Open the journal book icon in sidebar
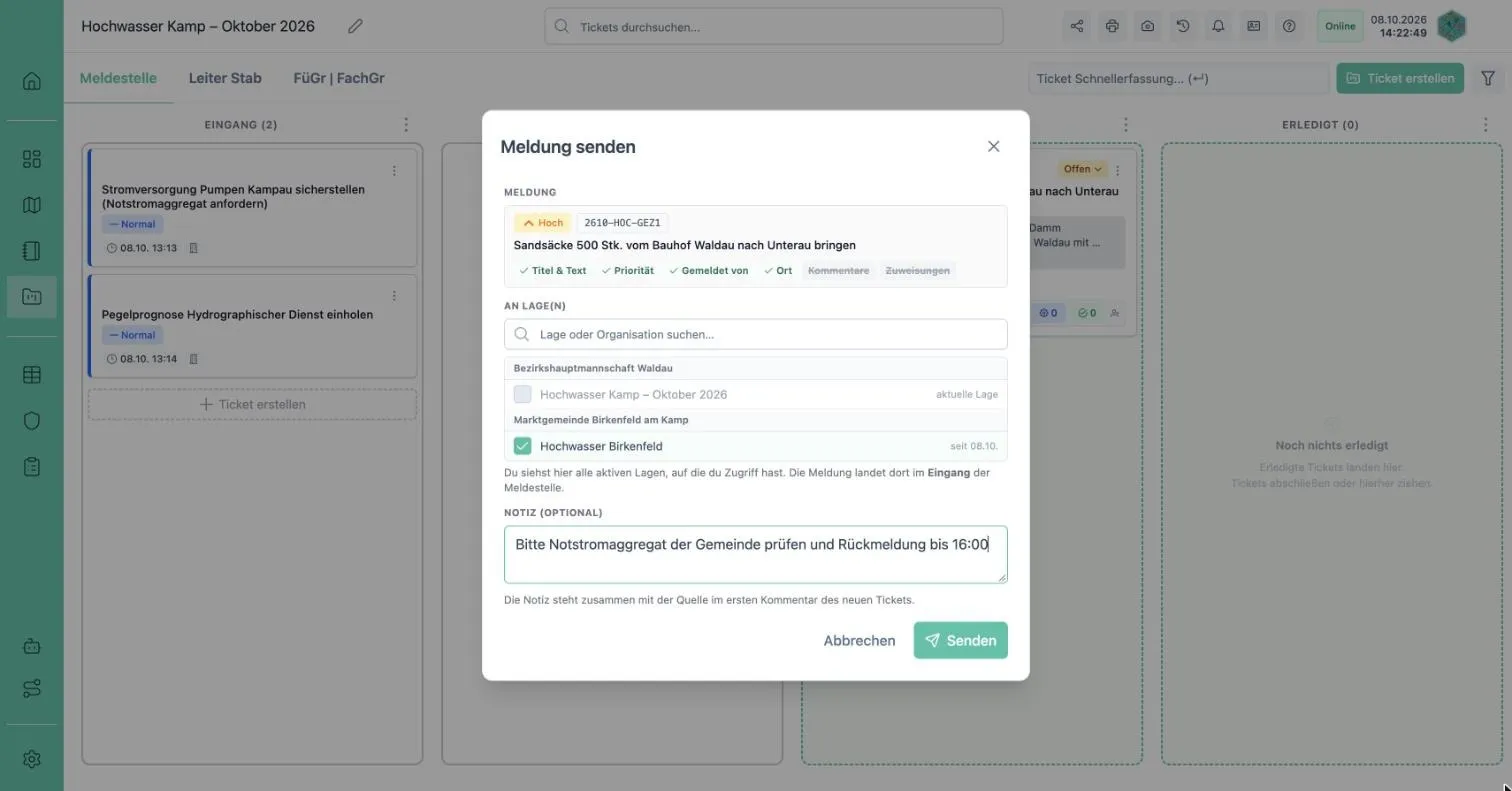 [32, 251]
